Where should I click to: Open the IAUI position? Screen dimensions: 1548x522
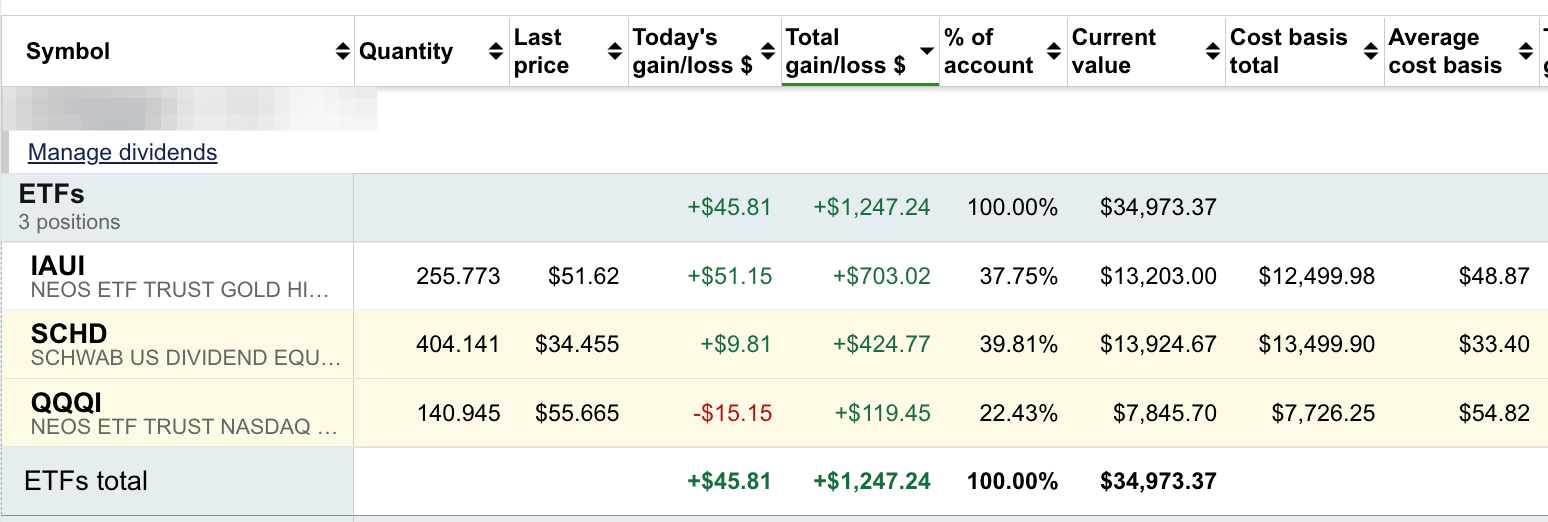pyautogui.click(x=58, y=265)
